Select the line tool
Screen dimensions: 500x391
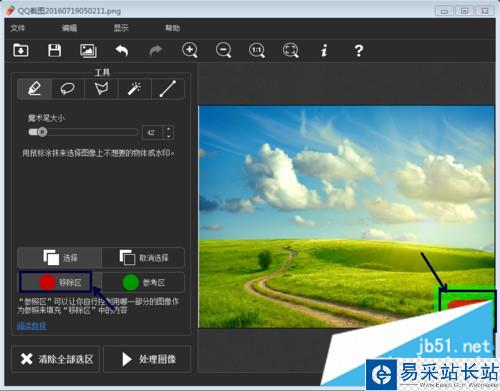pyautogui.click(x=168, y=89)
